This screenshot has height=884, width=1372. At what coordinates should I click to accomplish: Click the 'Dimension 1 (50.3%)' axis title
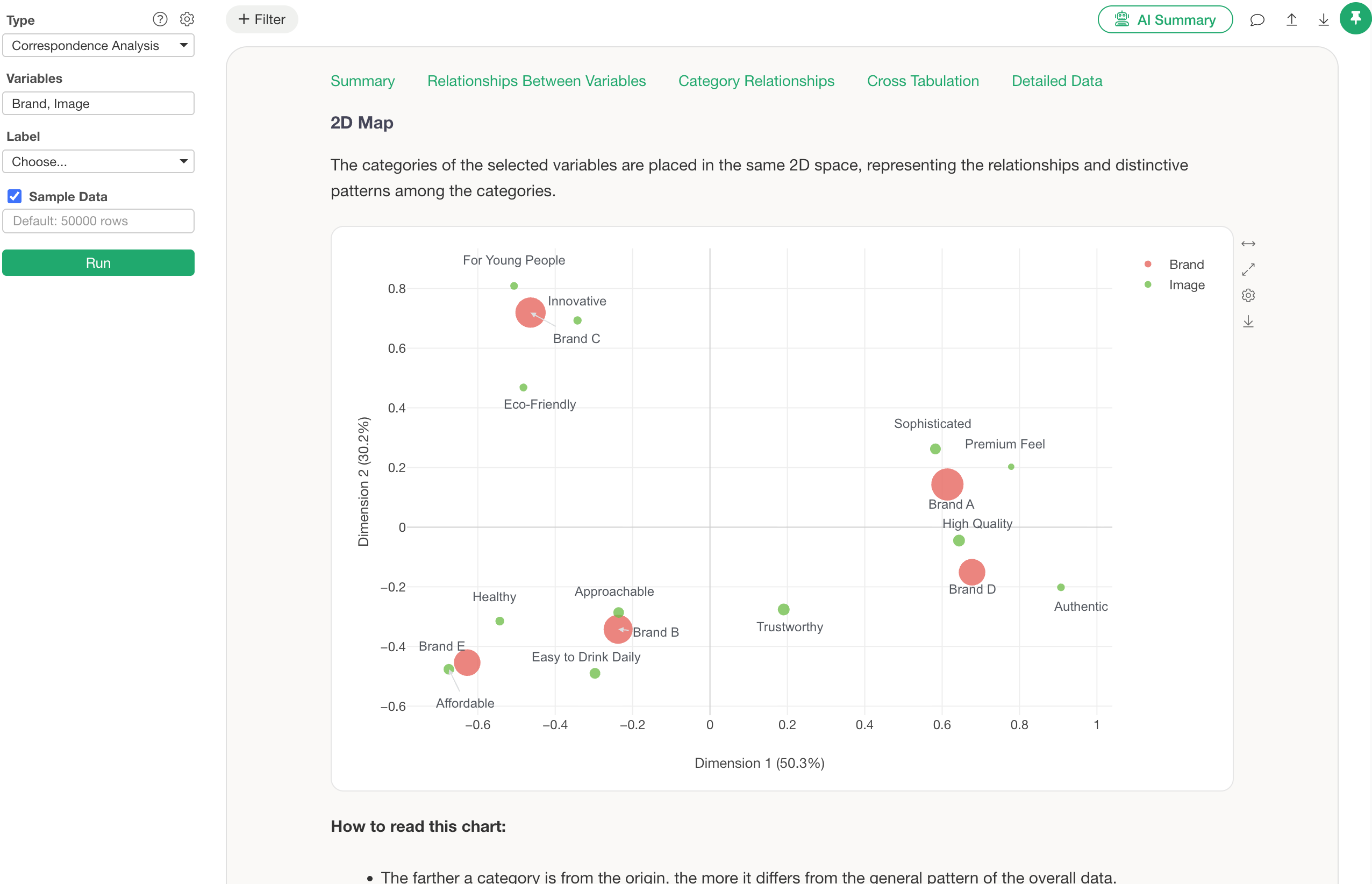[x=759, y=763]
